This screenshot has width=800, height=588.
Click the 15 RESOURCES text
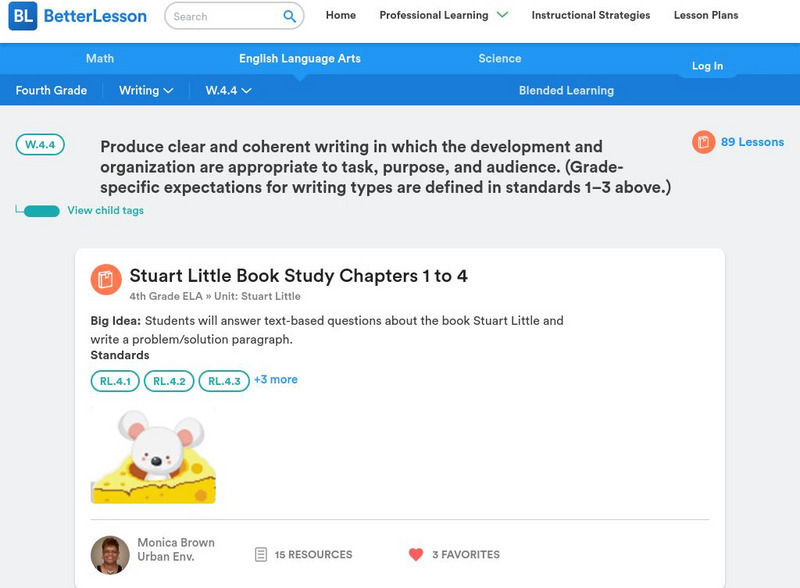[x=313, y=554]
